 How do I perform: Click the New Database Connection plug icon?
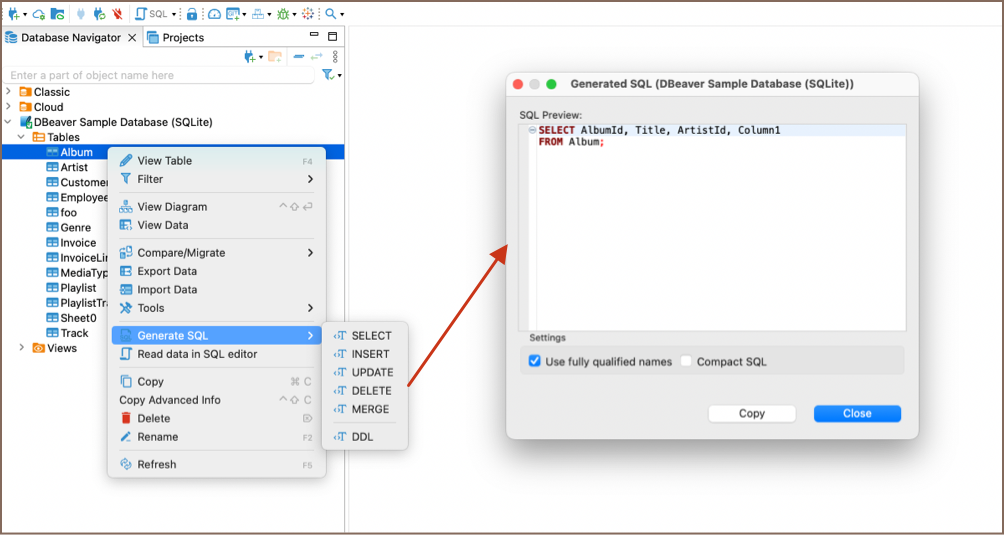point(14,14)
